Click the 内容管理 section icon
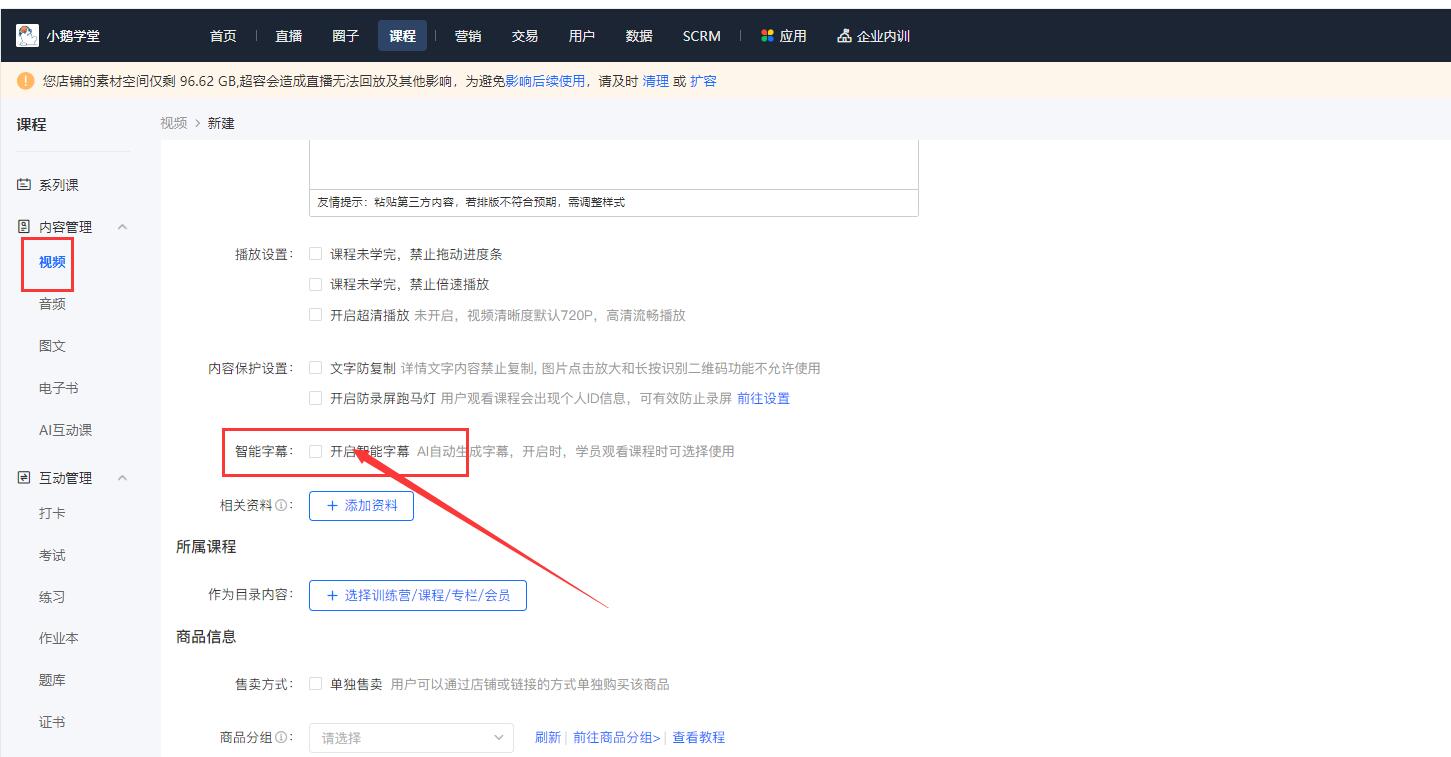The height and width of the screenshot is (757, 1451). (24, 227)
